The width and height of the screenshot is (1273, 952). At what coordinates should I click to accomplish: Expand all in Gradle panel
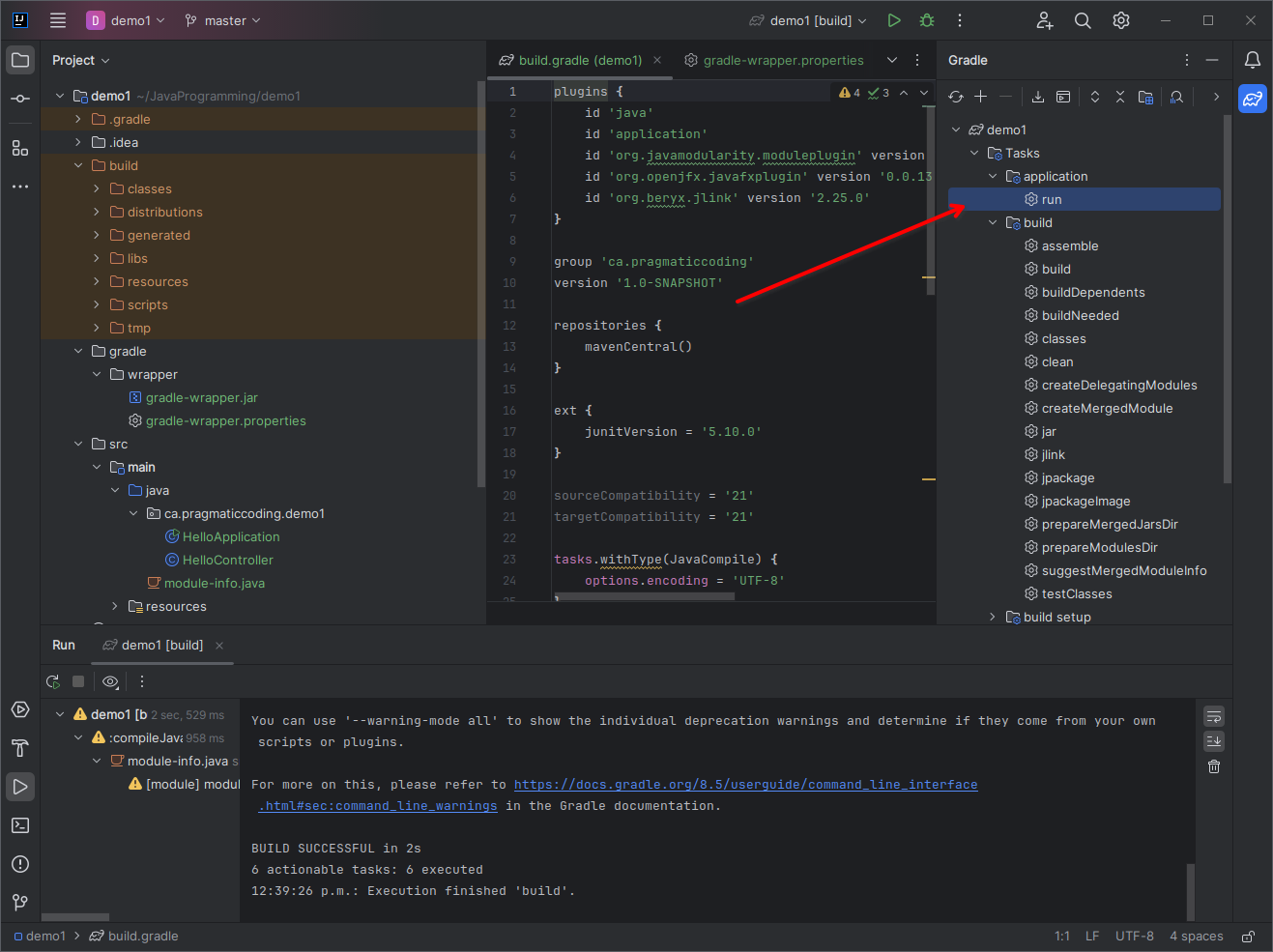tap(1095, 97)
